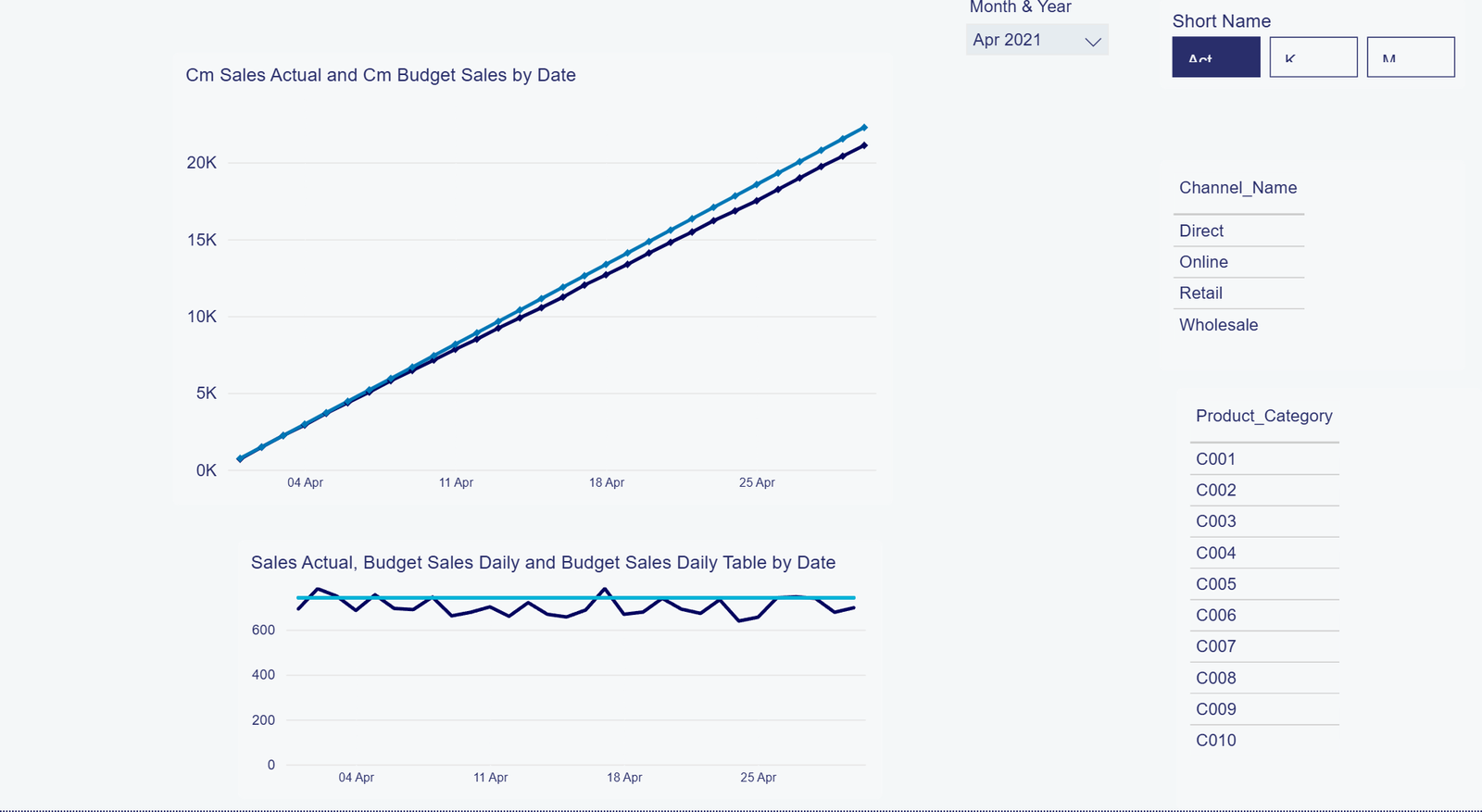The height and width of the screenshot is (812, 1482).
Task: Filter by Online channel
Action: (x=1238, y=262)
